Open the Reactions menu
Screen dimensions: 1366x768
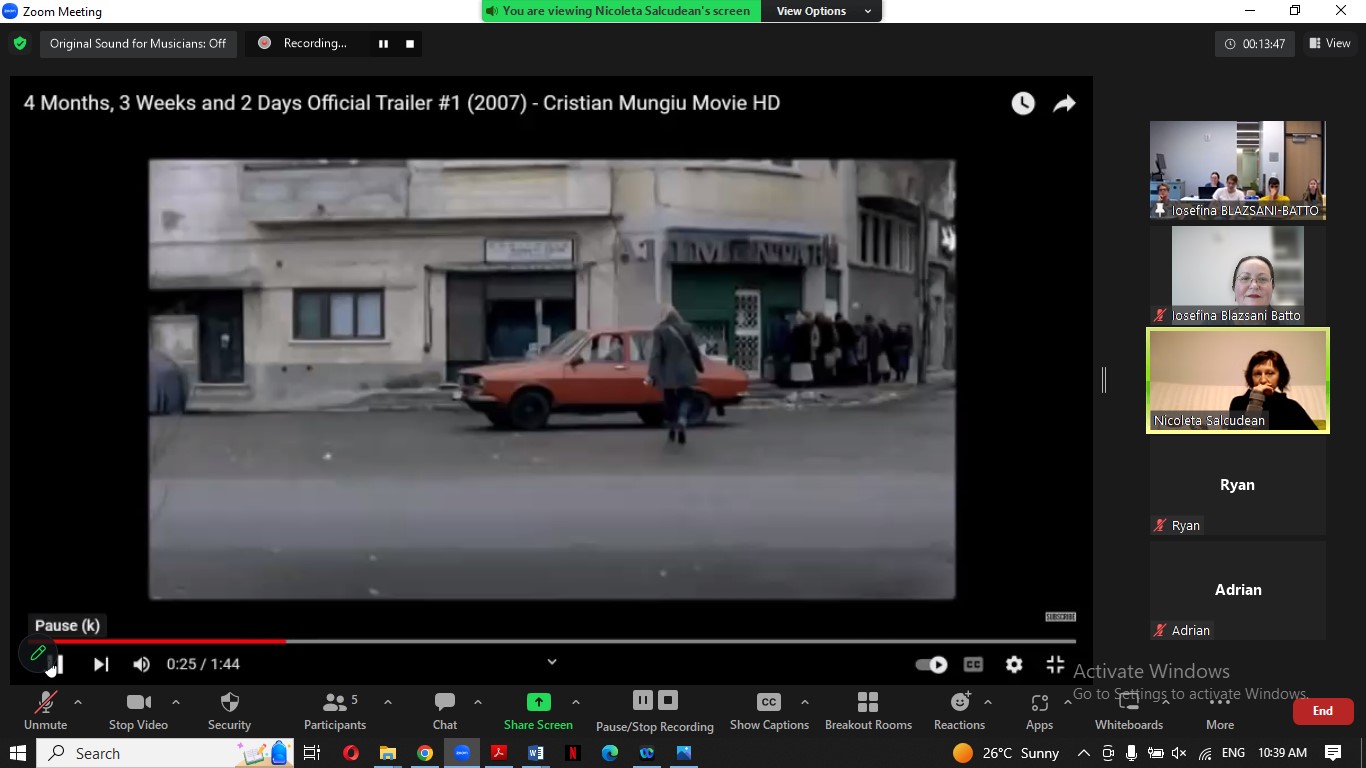click(959, 711)
